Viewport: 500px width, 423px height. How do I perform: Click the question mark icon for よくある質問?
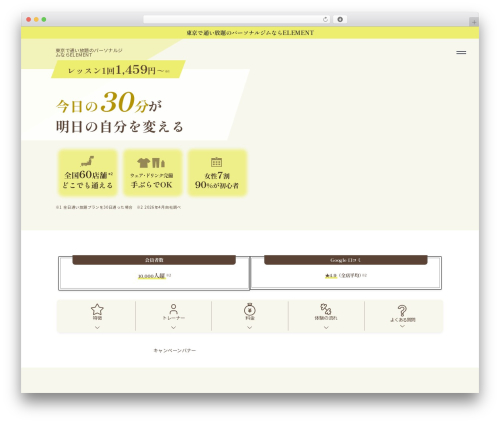point(402,310)
